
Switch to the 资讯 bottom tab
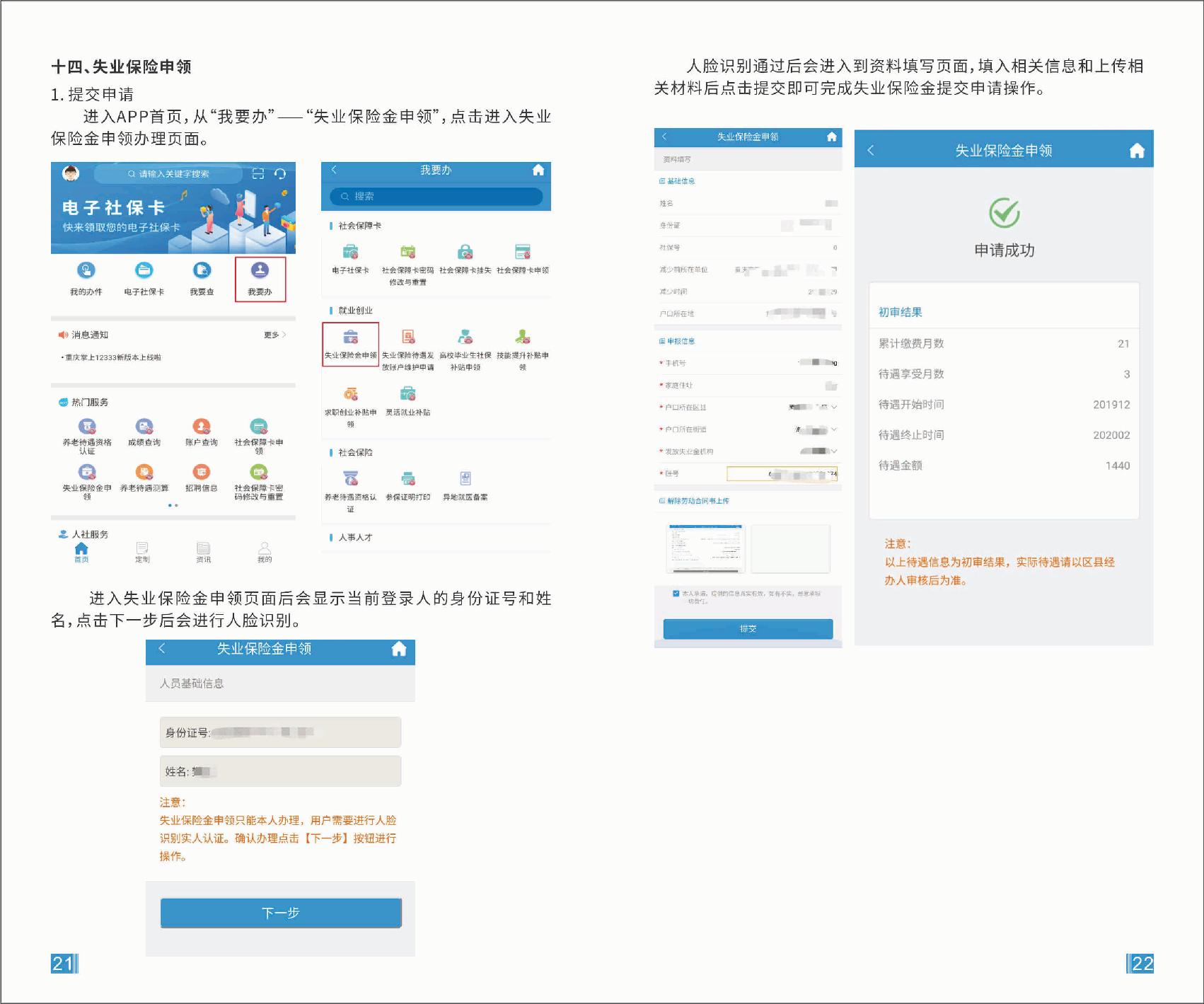[x=203, y=552]
